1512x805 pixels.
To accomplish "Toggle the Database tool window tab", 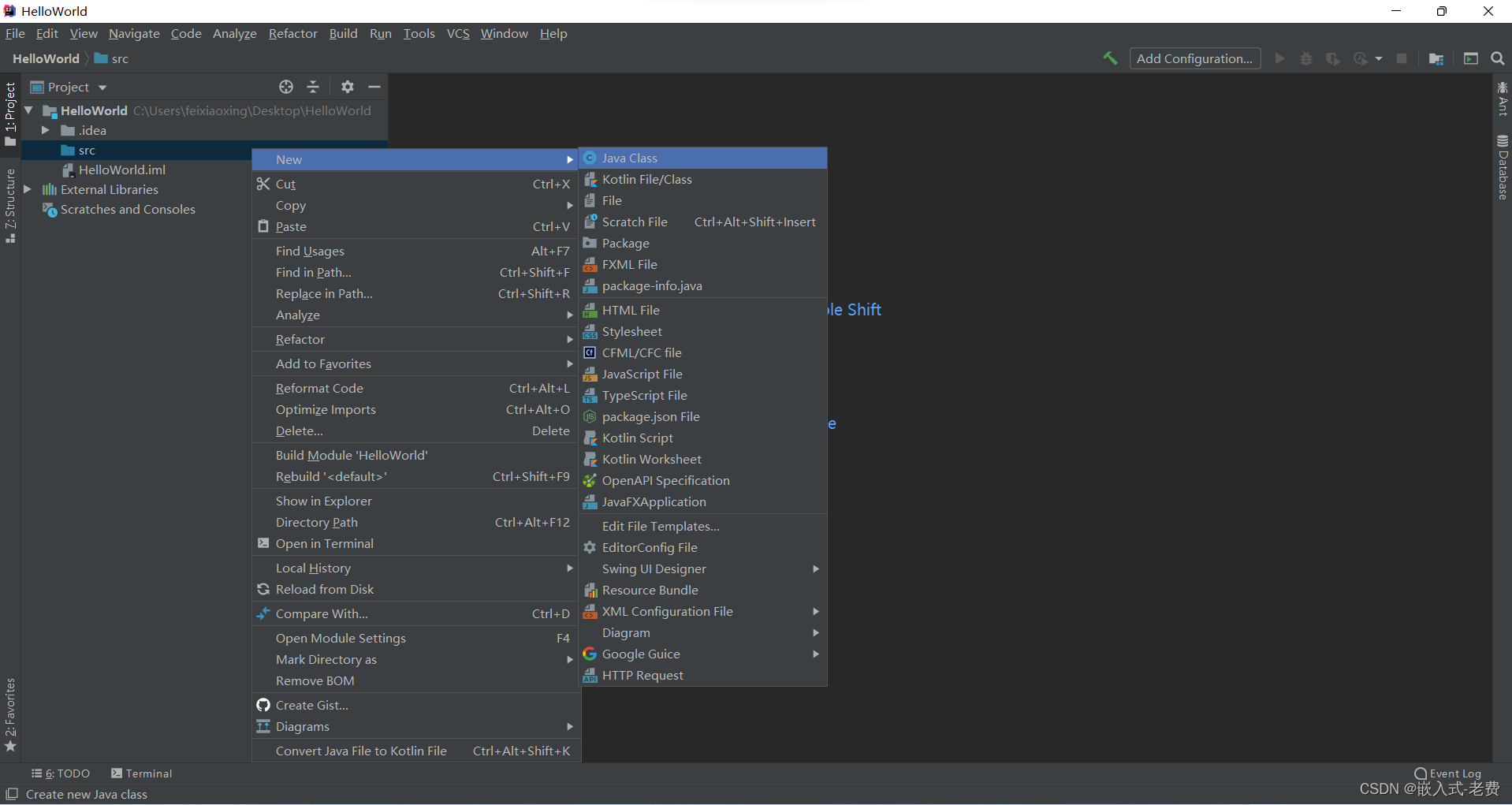I will click(1503, 167).
